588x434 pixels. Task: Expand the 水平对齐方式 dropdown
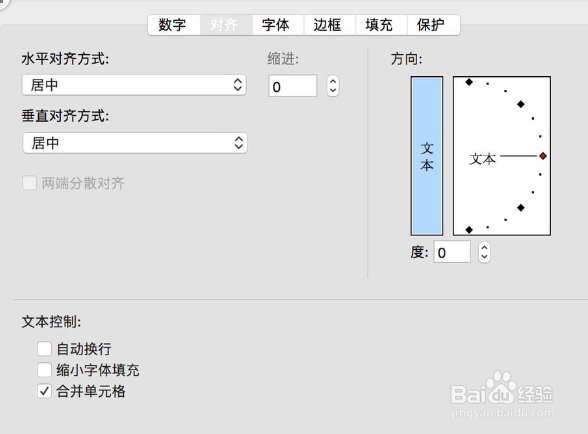pos(134,85)
